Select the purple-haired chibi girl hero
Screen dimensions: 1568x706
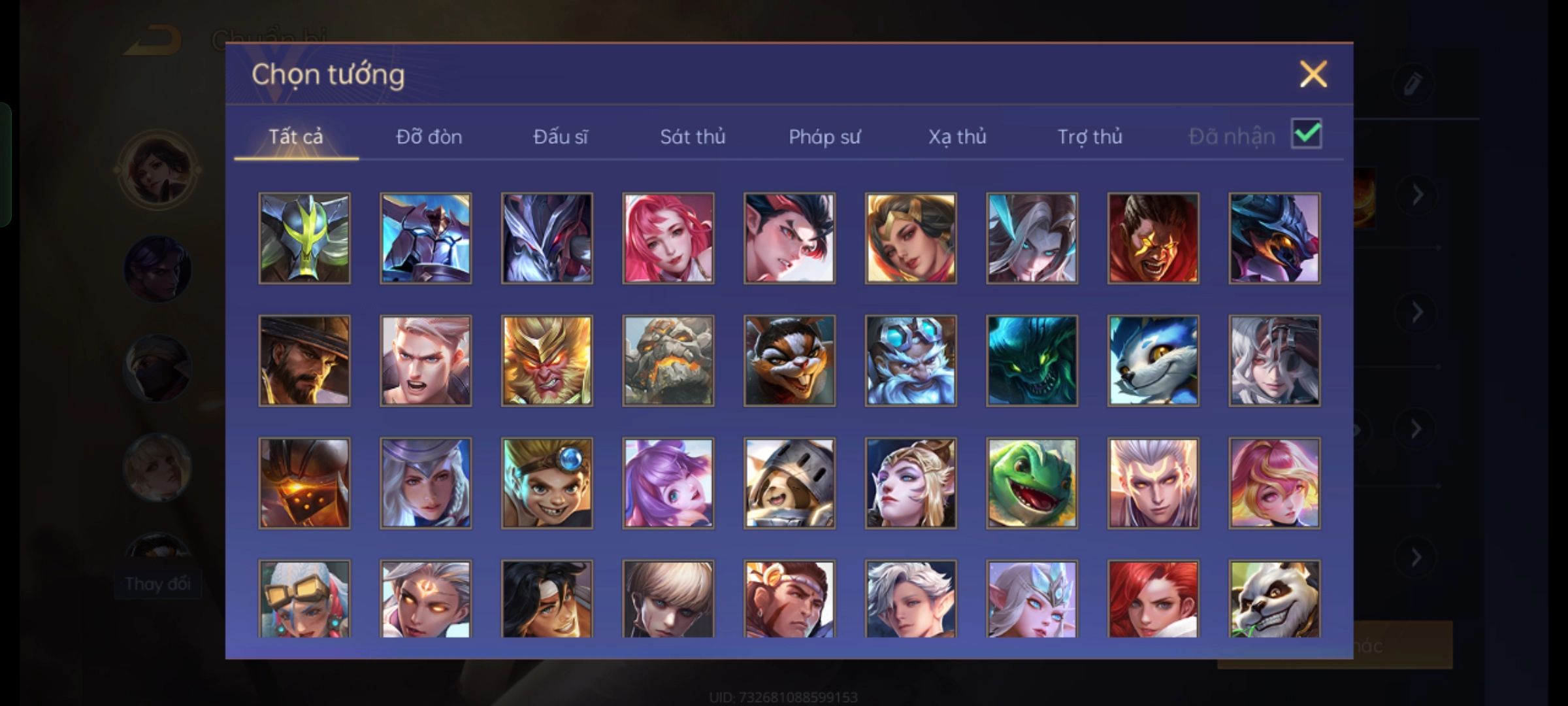click(x=668, y=483)
